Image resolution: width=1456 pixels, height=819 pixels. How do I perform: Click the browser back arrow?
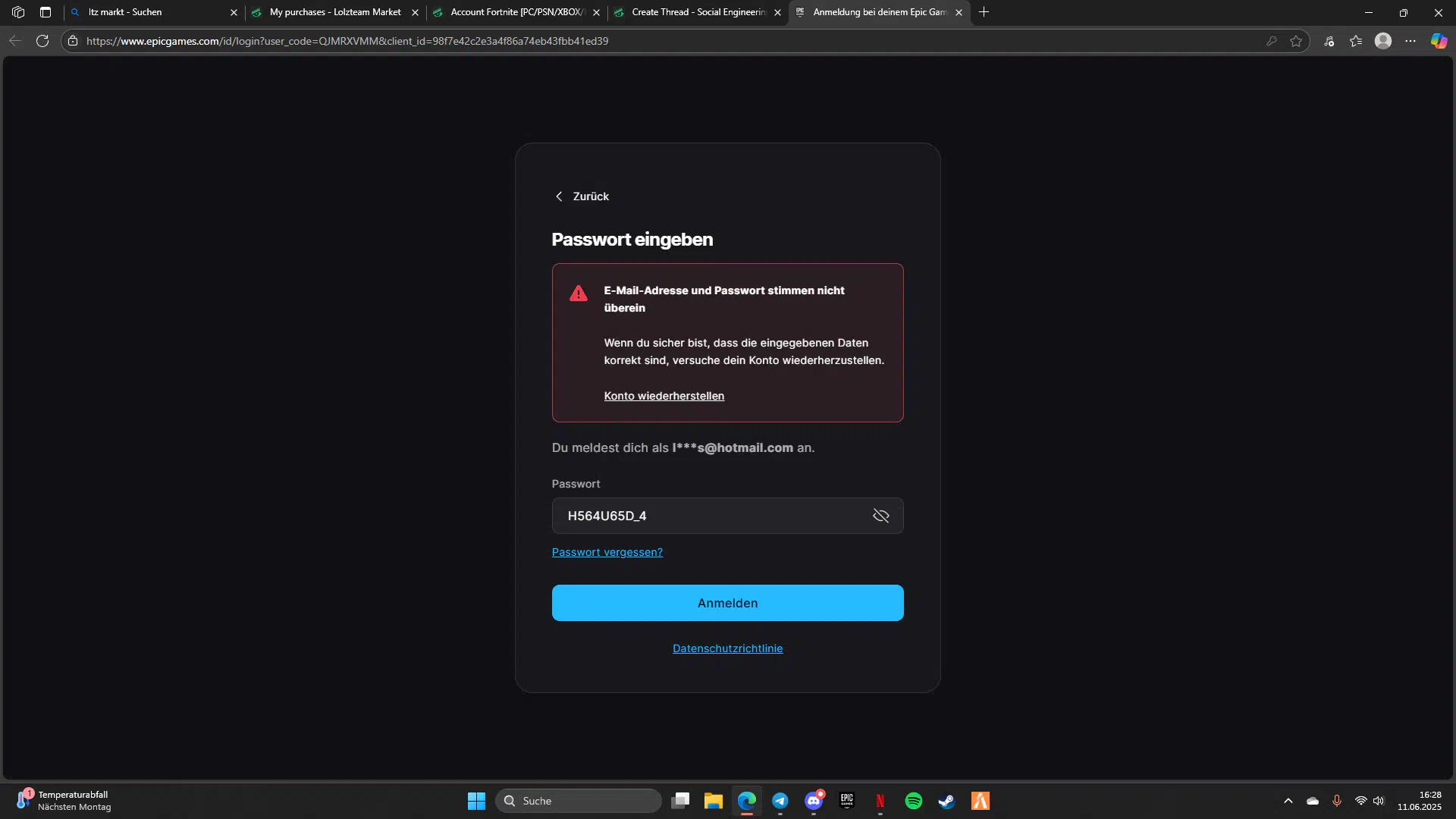[15, 41]
